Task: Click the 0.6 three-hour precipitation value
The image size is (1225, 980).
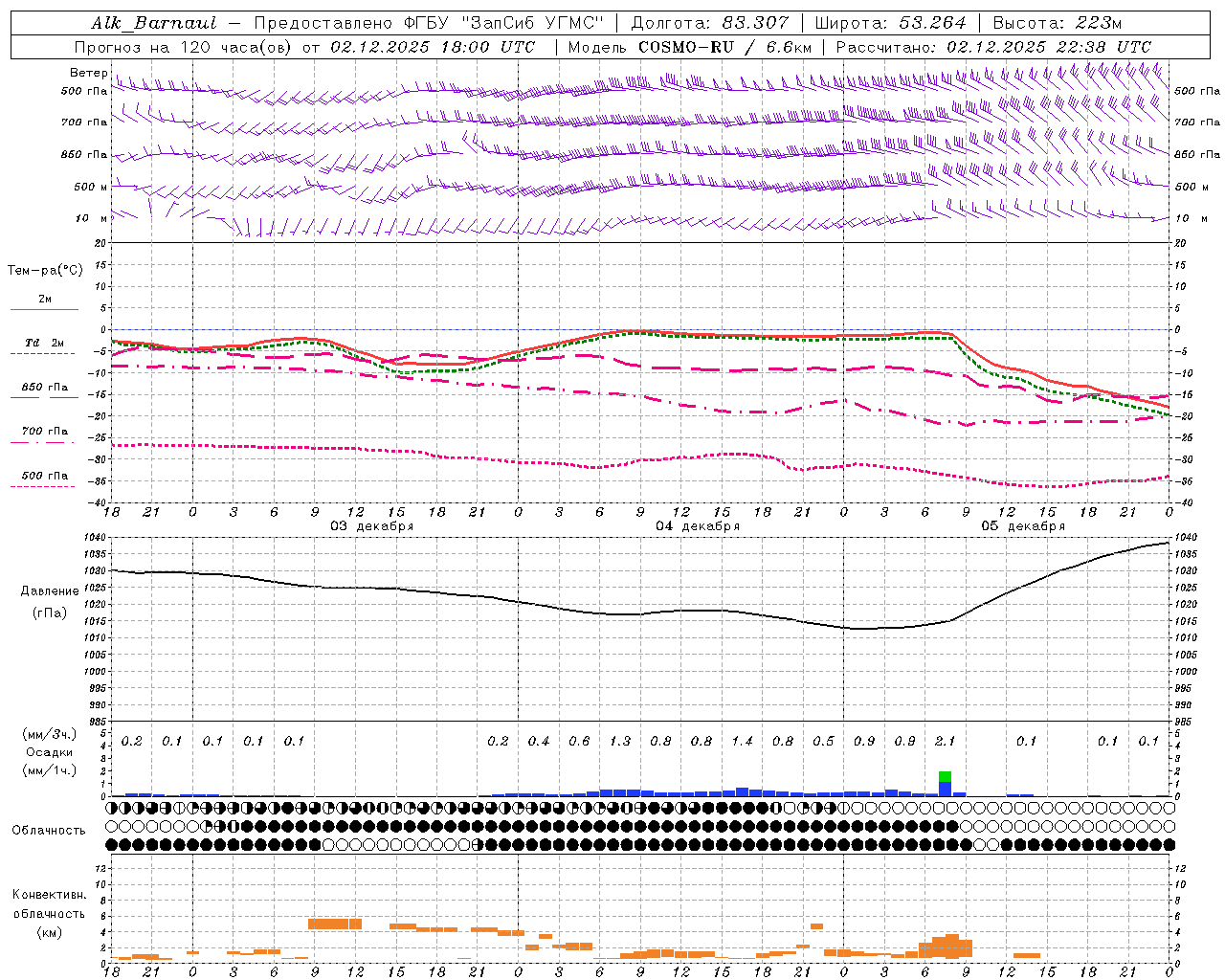Action: click(x=579, y=741)
